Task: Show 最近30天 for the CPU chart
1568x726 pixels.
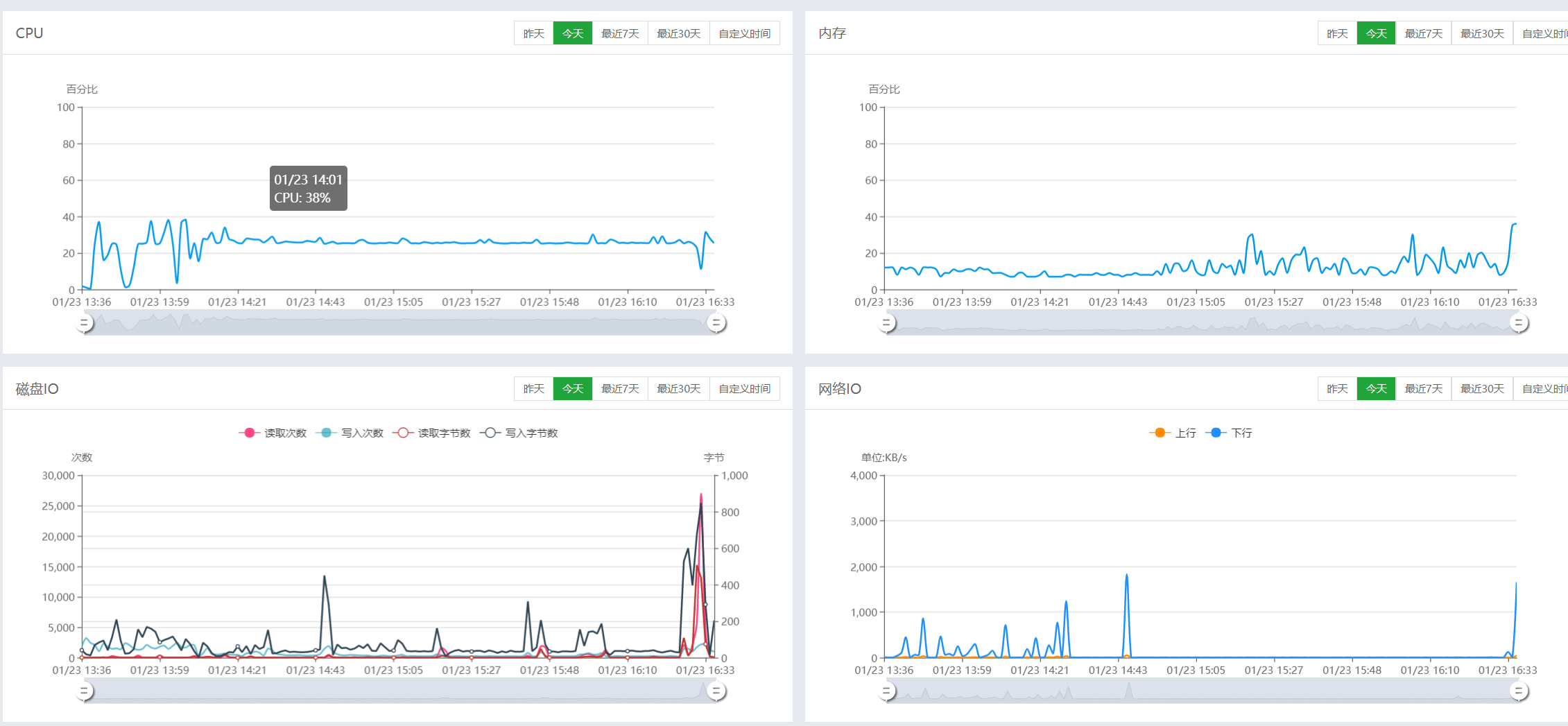Action: [x=678, y=33]
